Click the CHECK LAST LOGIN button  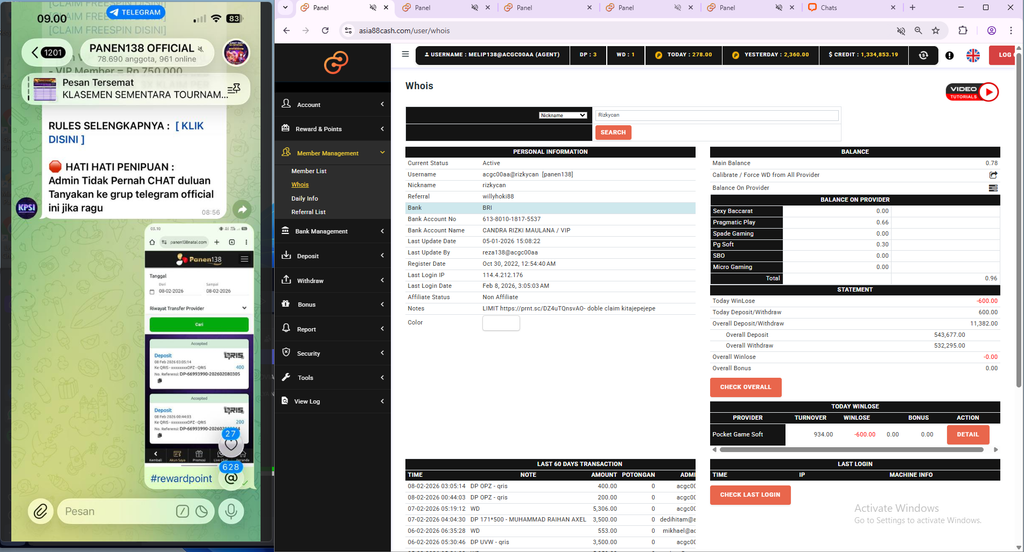(750, 495)
